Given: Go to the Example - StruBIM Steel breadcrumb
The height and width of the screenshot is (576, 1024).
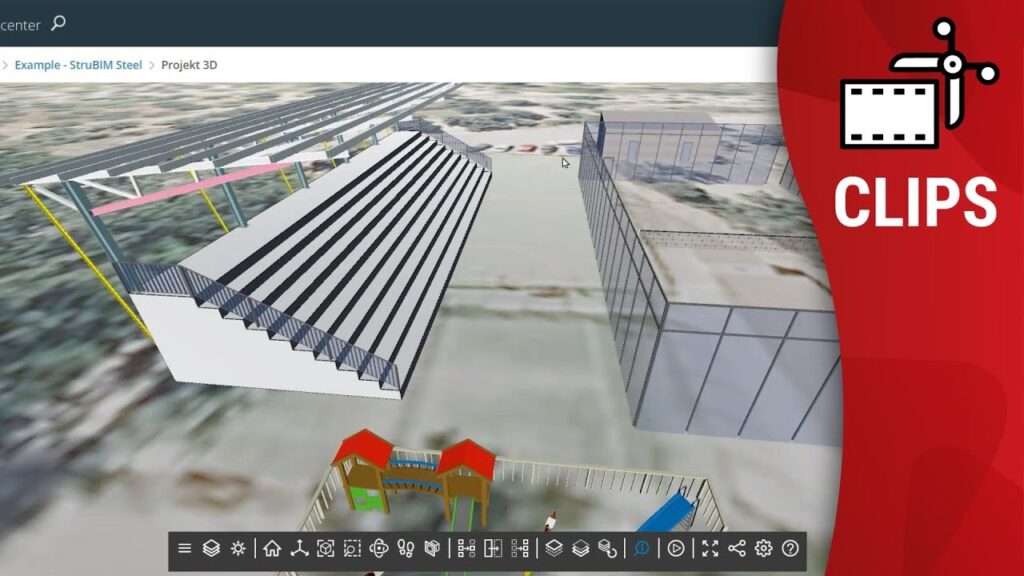Looking at the screenshot, I should tap(78, 65).
